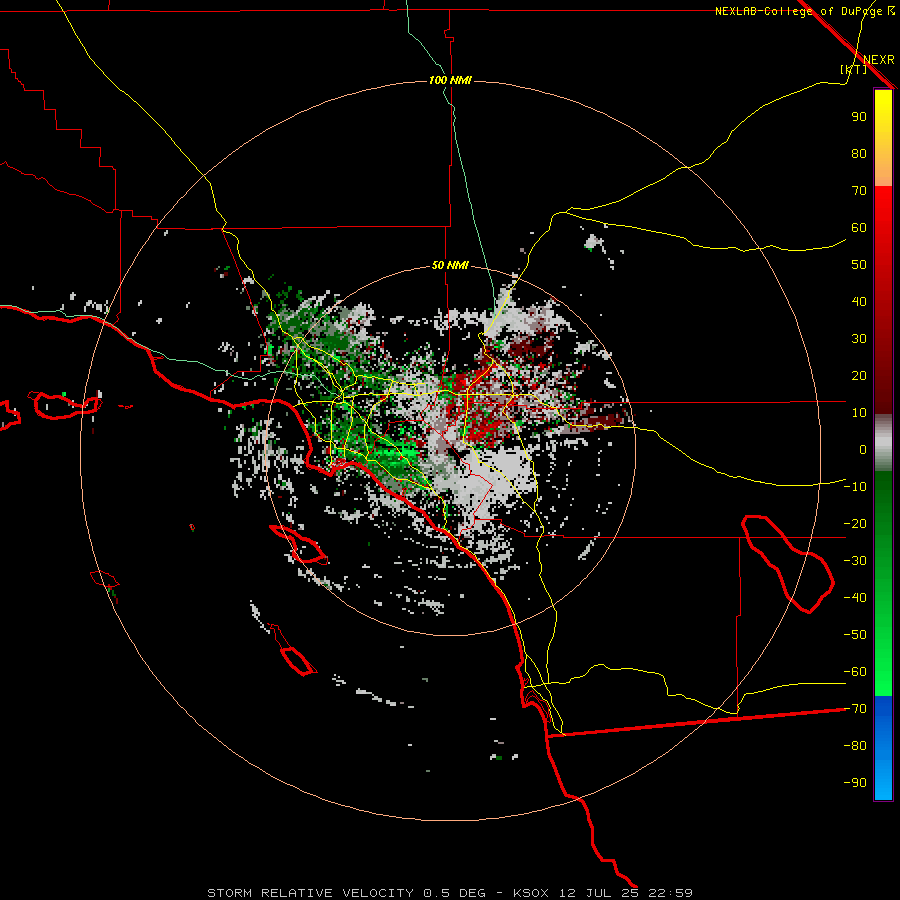Click the 80 knot scale label
This screenshot has height=900, width=900.
coord(859,154)
